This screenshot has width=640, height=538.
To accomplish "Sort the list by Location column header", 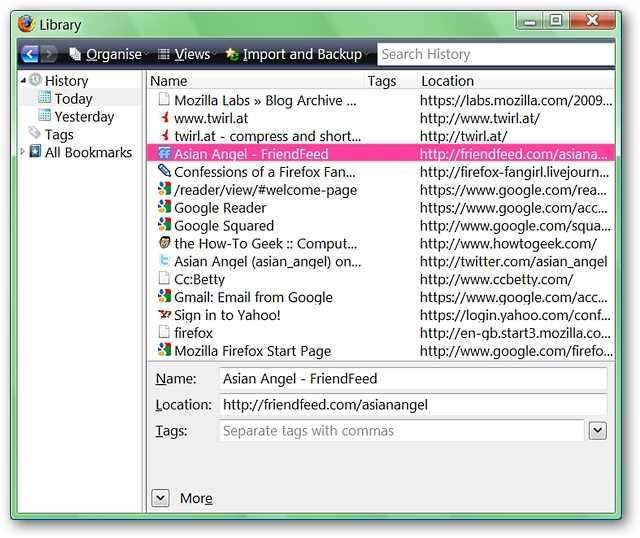I will [x=447, y=81].
